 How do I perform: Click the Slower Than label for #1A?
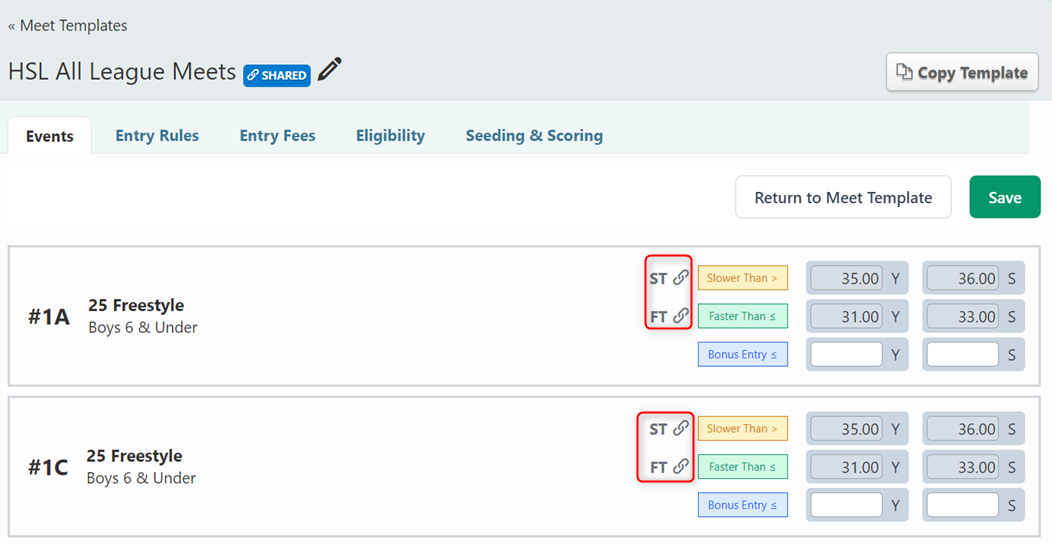coord(742,278)
